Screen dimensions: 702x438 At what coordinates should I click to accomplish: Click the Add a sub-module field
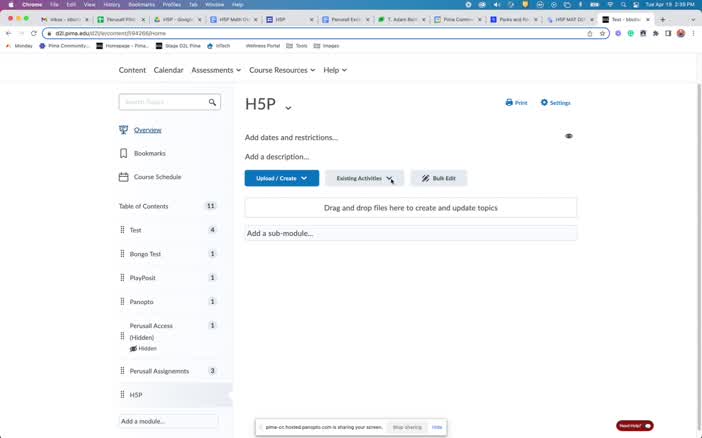pos(410,233)
